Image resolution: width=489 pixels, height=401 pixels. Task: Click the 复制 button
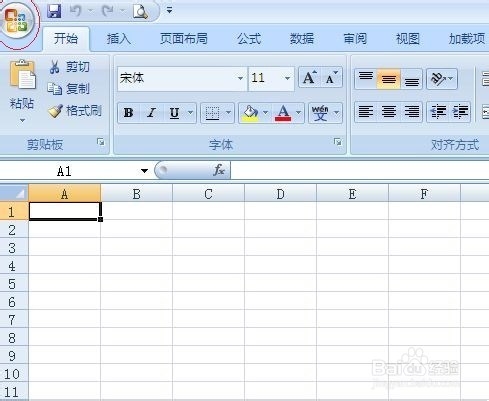coord(68,89)
